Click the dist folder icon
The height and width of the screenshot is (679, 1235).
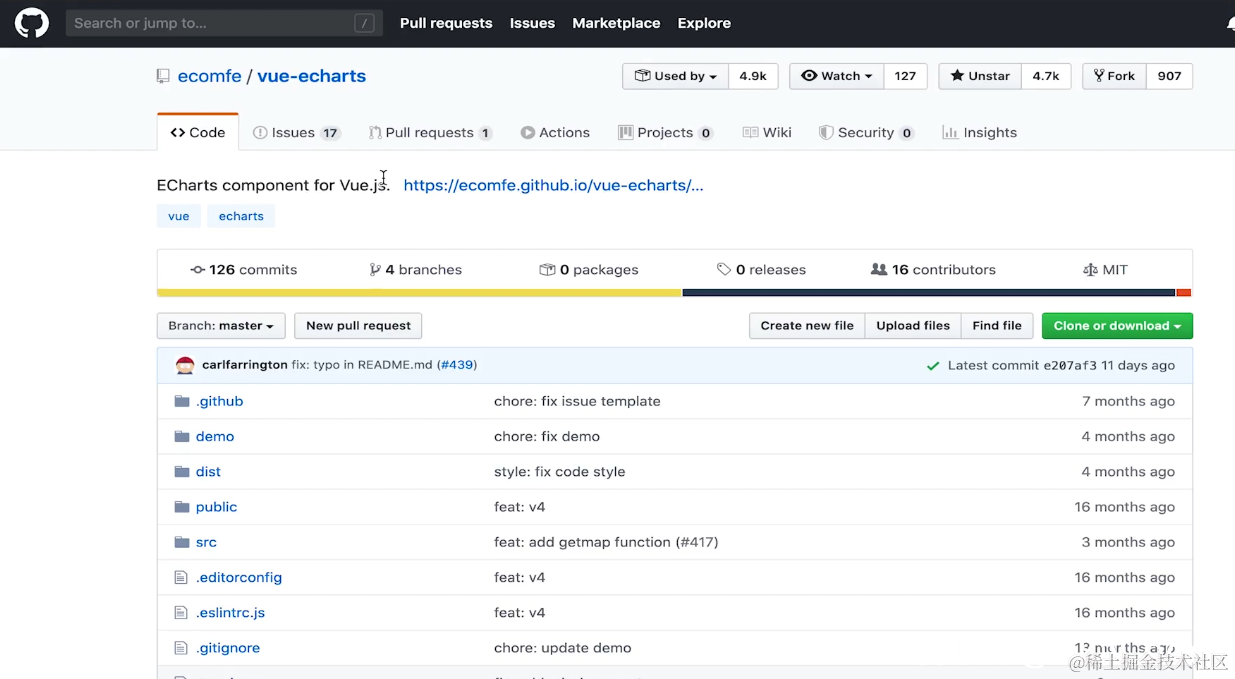[x=181, y=471]
